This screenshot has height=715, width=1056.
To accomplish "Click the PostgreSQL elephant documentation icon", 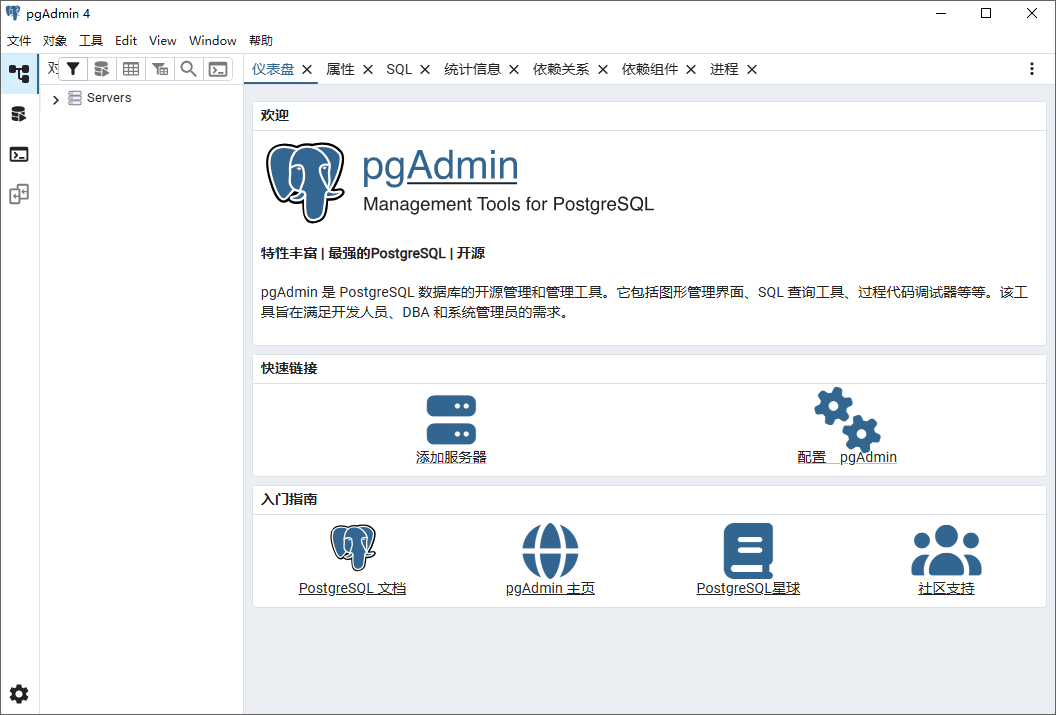I will coord(353,548).
